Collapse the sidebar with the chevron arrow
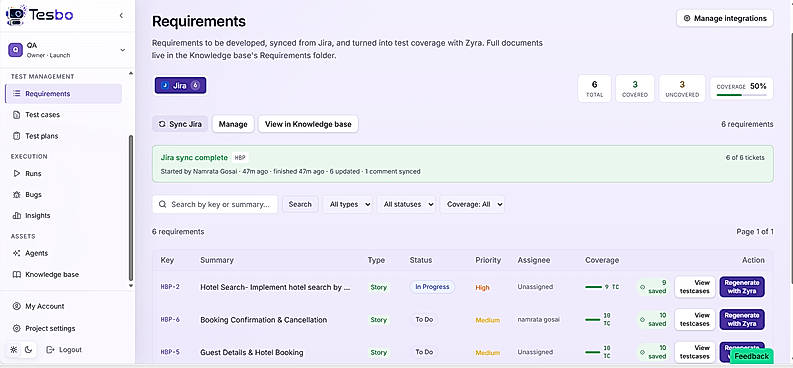The image size is (793, 368). [x=121, y=16]
